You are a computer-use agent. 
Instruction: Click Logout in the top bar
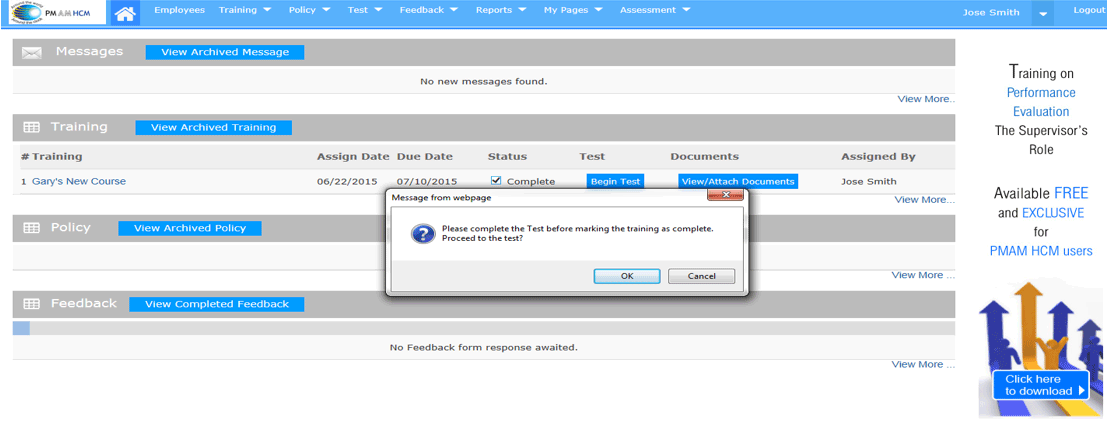[1088, 10]
